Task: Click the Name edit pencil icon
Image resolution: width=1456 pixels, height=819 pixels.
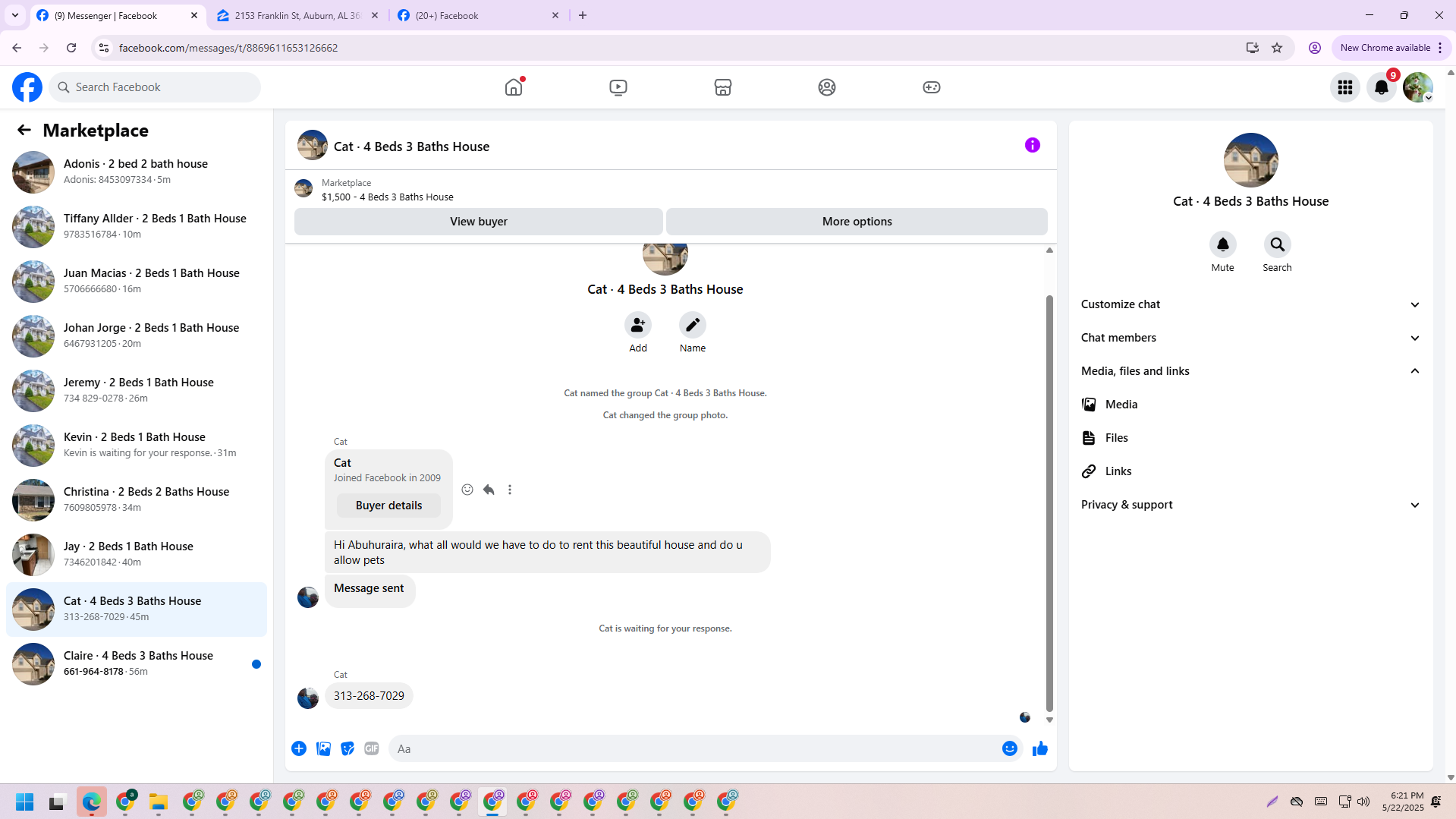Action: tap(693, 325)
